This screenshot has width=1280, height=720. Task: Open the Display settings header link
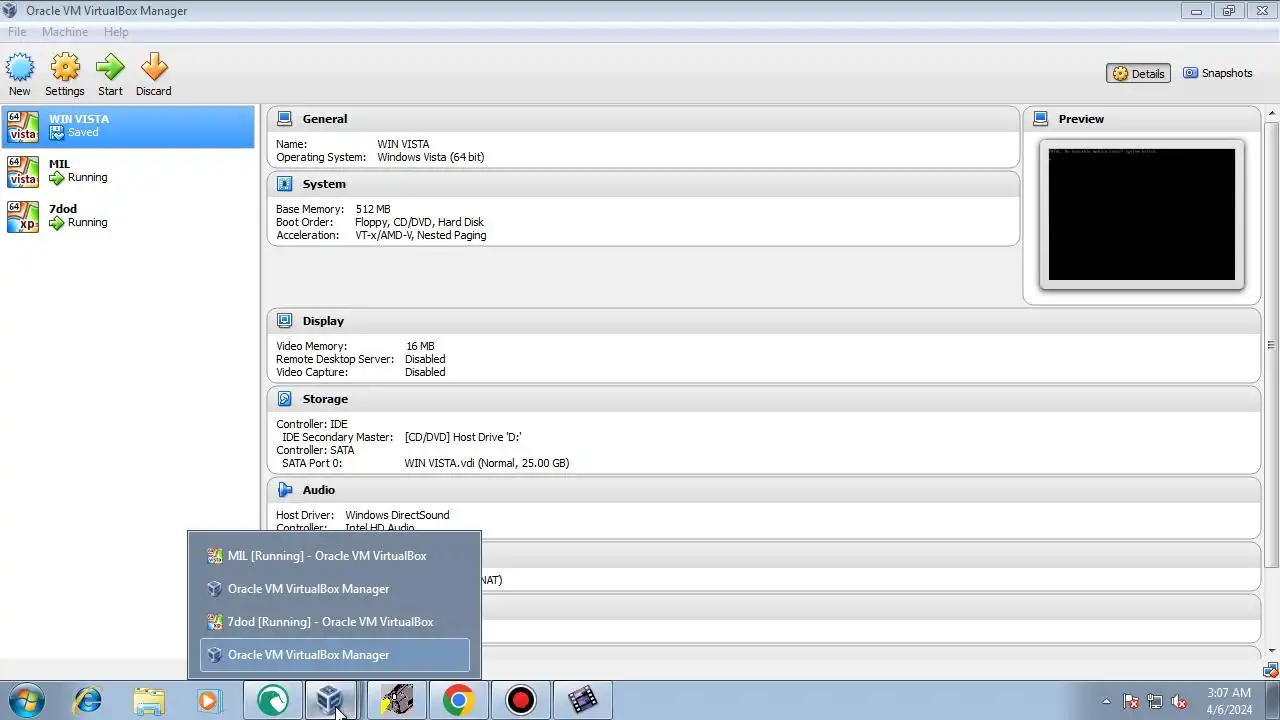323,321
